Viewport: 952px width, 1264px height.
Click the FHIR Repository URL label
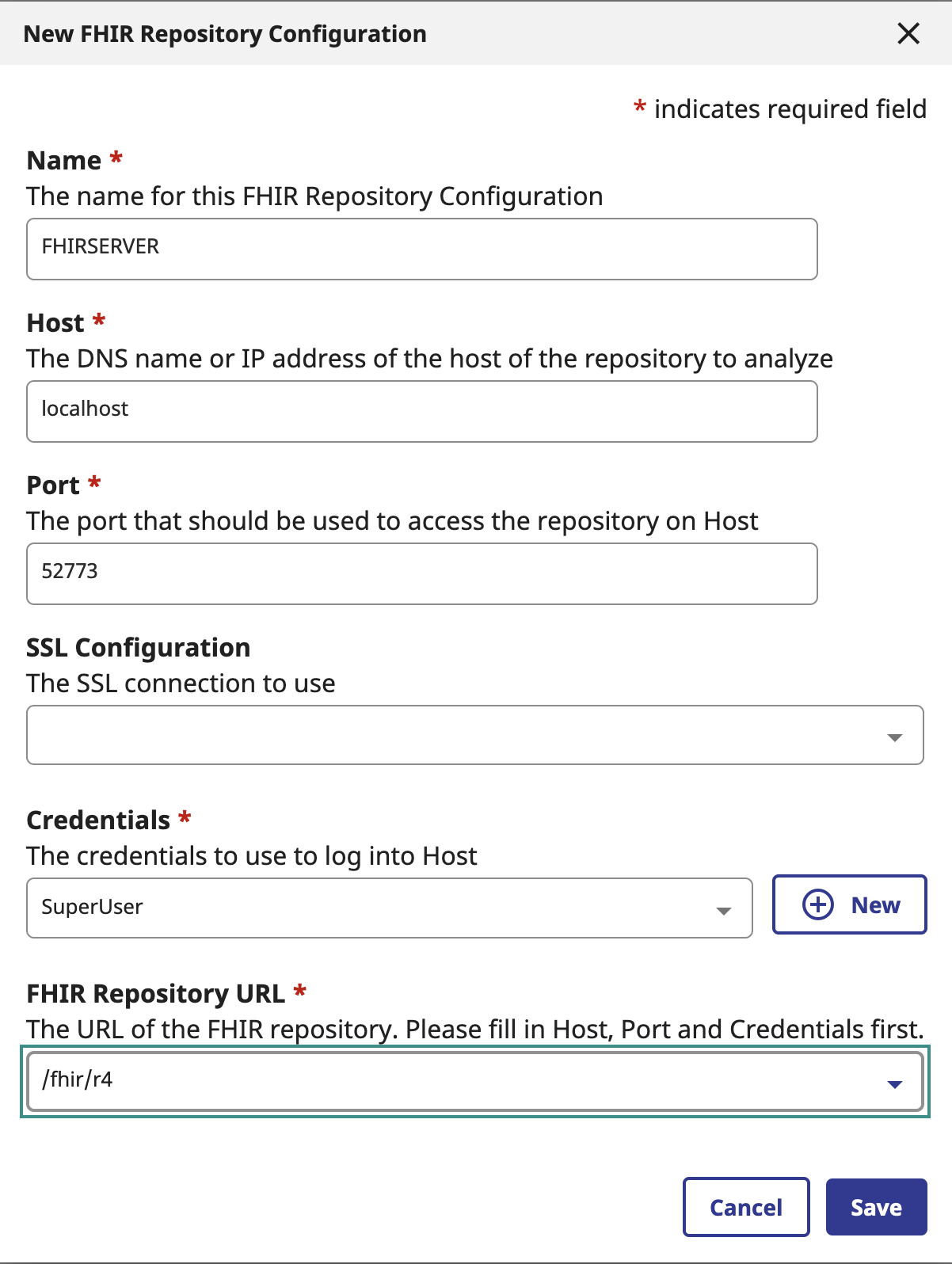click(156, 993)
